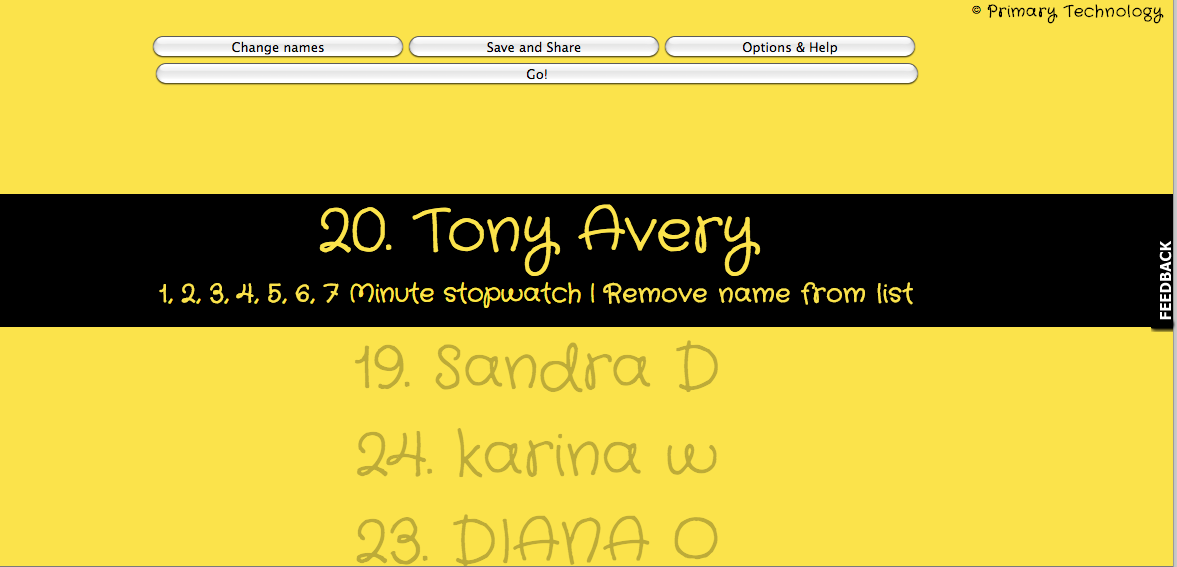Click the Save and Share button
Viewport: 1177px width, 567px height.
(x=534, y=47)
